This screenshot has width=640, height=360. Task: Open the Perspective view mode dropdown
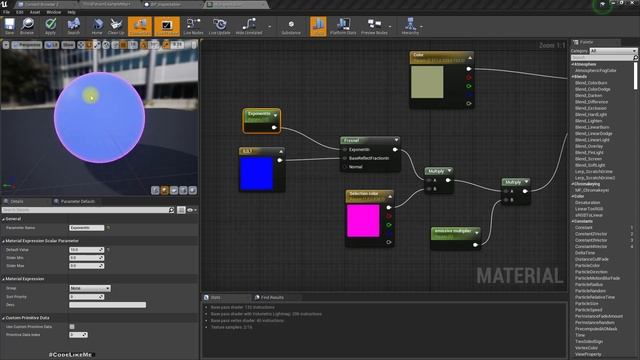click(x=27, y=45)
